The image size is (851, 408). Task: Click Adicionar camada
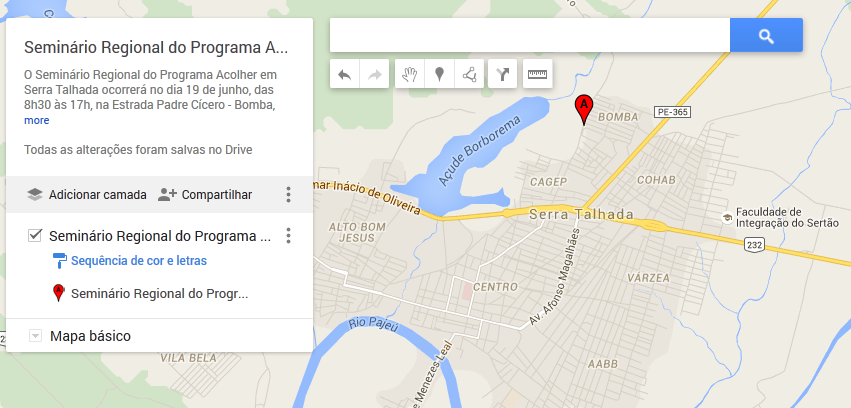tap(87, 195)
